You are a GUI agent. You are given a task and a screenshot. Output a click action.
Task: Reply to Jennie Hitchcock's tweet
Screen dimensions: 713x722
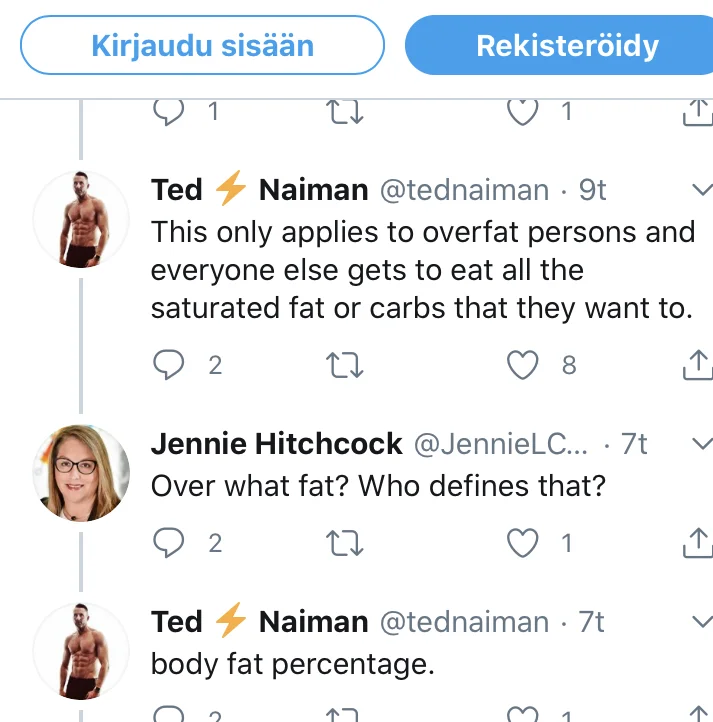tap(170, 543)
